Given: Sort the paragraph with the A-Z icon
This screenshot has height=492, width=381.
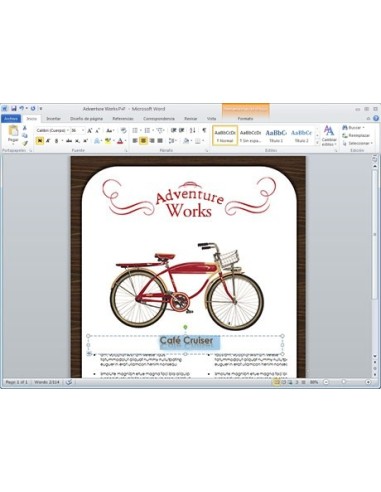Looking at the screenshot, I should 193,130.
